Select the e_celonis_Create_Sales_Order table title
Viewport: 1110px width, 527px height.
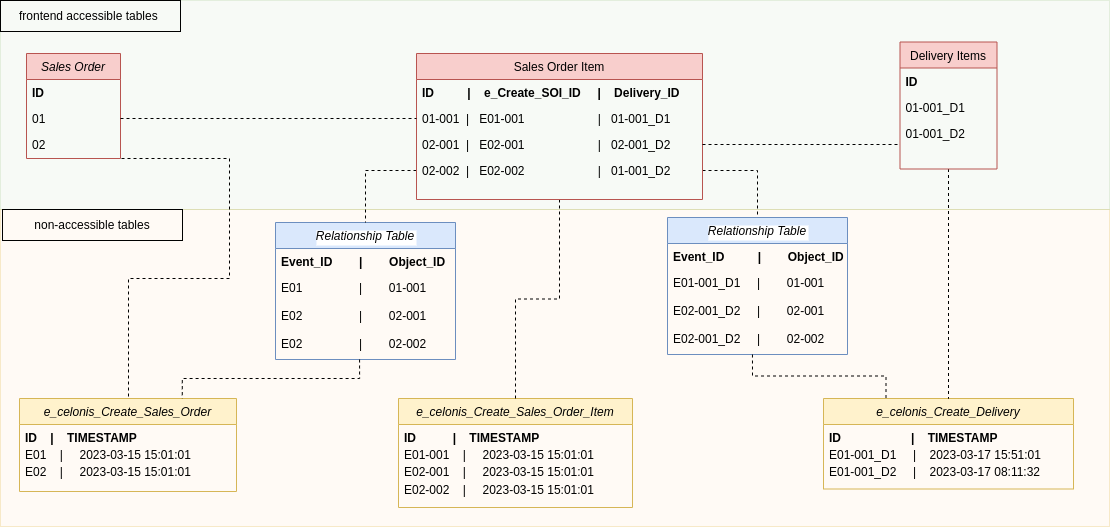(127, 412)
